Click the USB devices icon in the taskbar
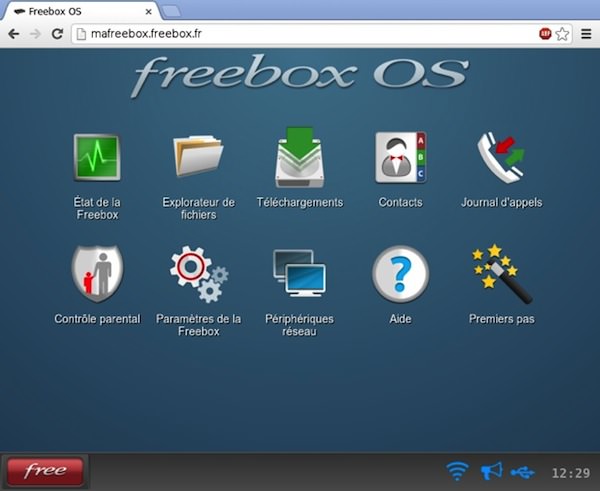 (522, 473)
